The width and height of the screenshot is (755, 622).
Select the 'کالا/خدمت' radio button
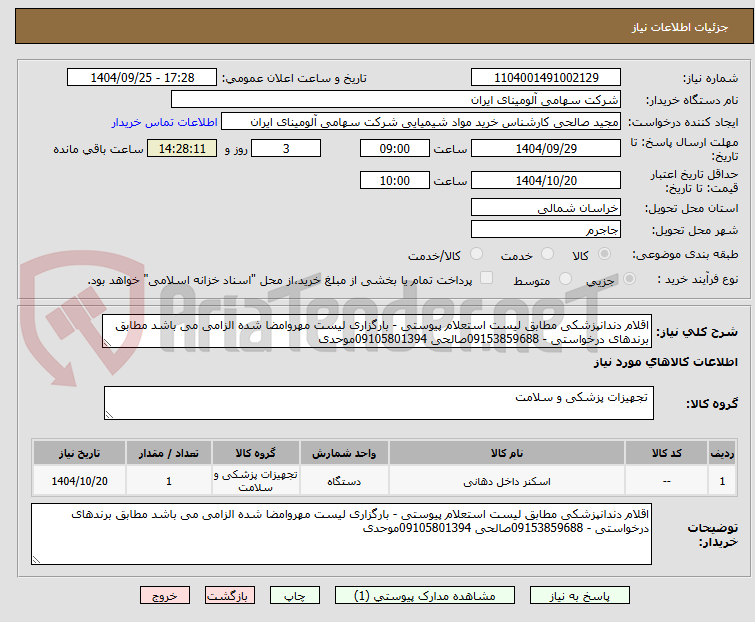coord(476,254)
